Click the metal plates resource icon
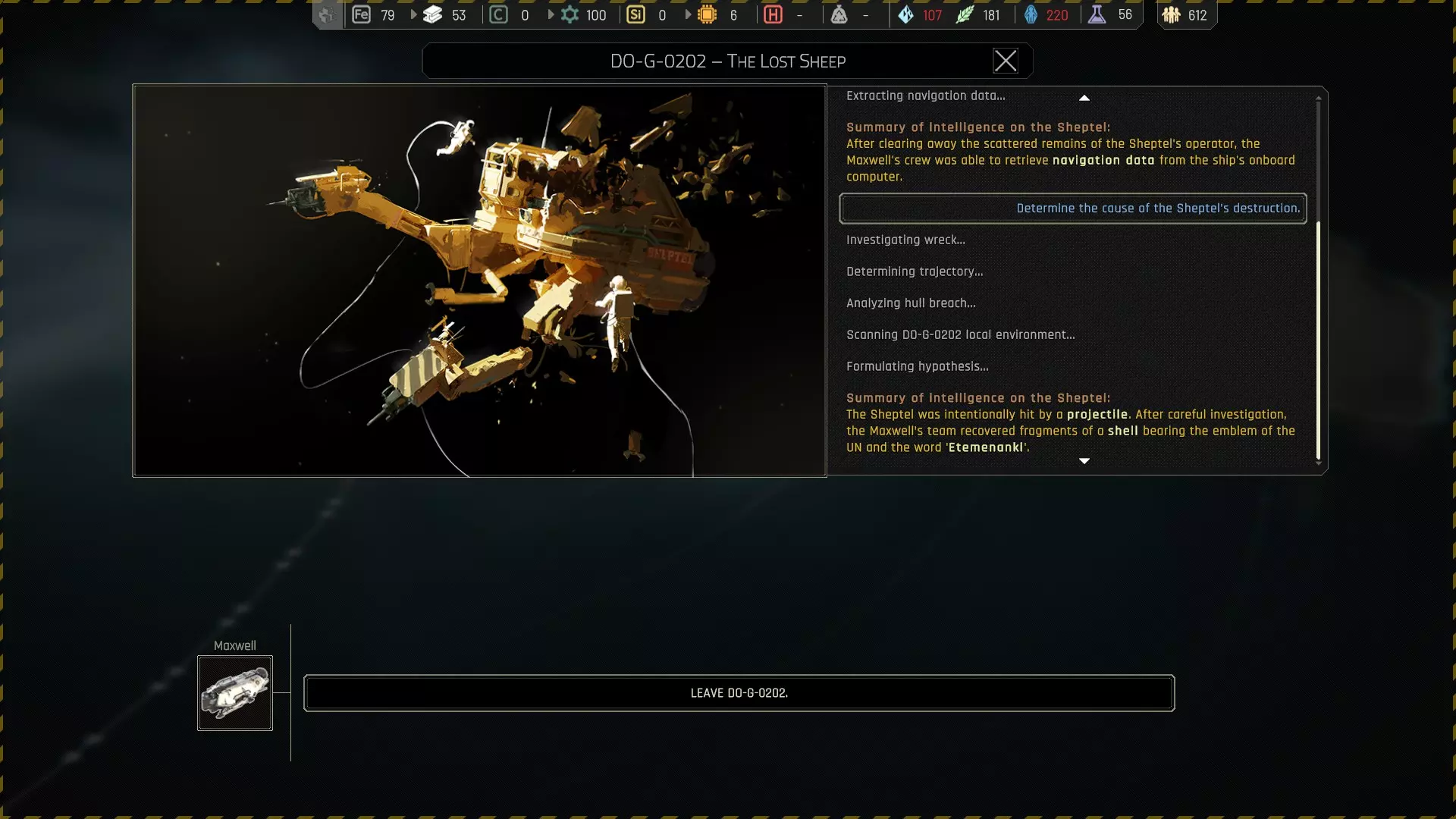Screen dimensions: 1456x819 (x=432, y=15)
